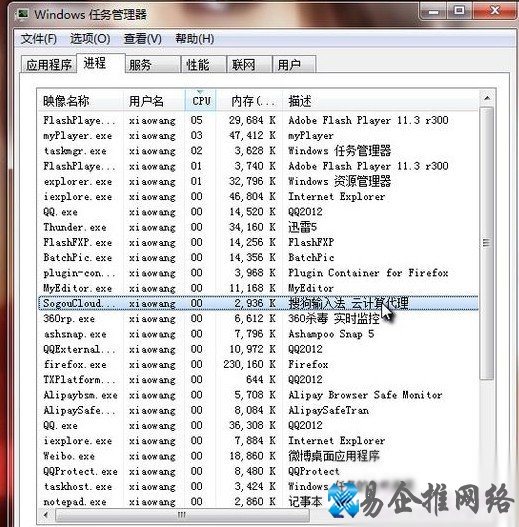Open the 帮助(H) menu

(195, 39)
